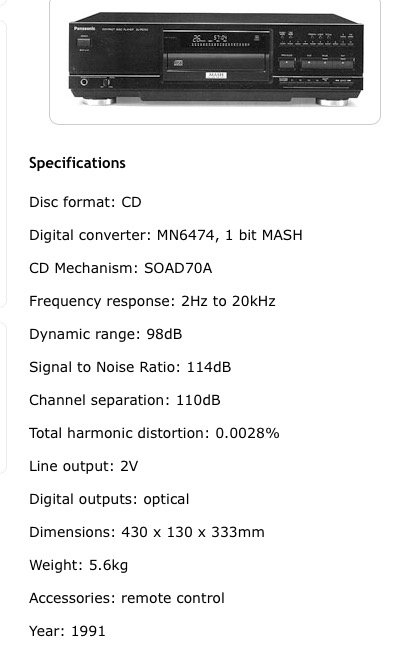
Task: Click the Panasonic logo on the player
Action: pyautogui.click(x=85, y=29)
